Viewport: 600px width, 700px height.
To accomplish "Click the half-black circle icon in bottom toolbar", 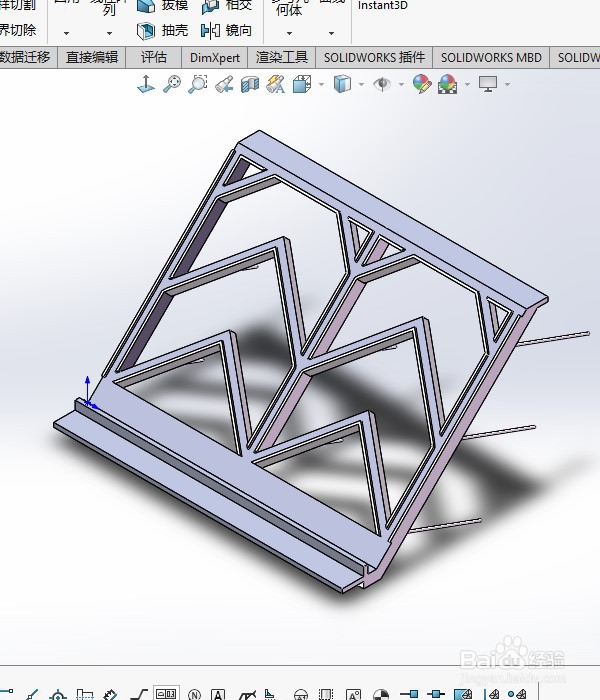I will point(381,695).
